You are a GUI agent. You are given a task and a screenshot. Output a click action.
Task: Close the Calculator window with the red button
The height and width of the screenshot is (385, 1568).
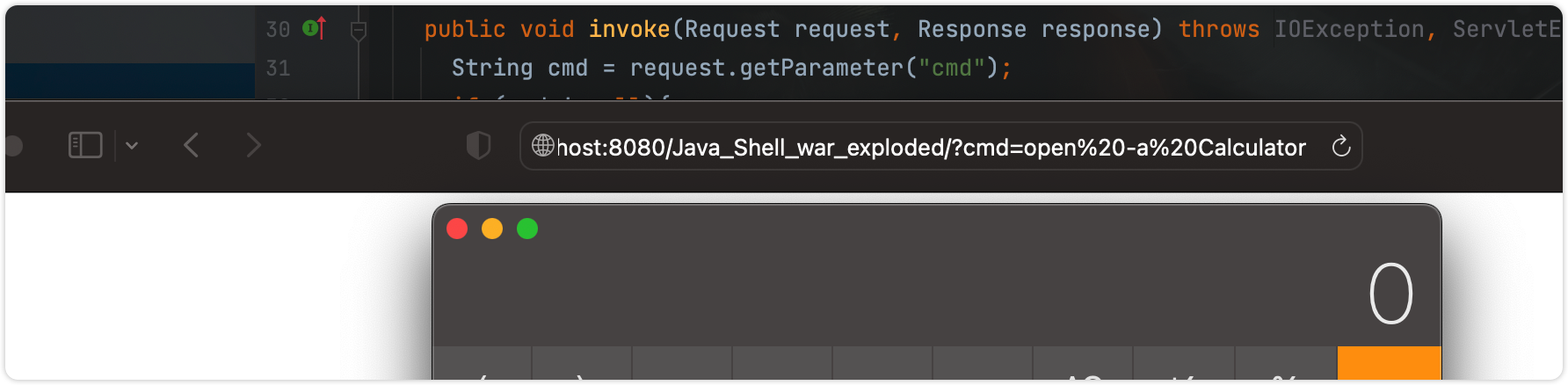point(457,229)
